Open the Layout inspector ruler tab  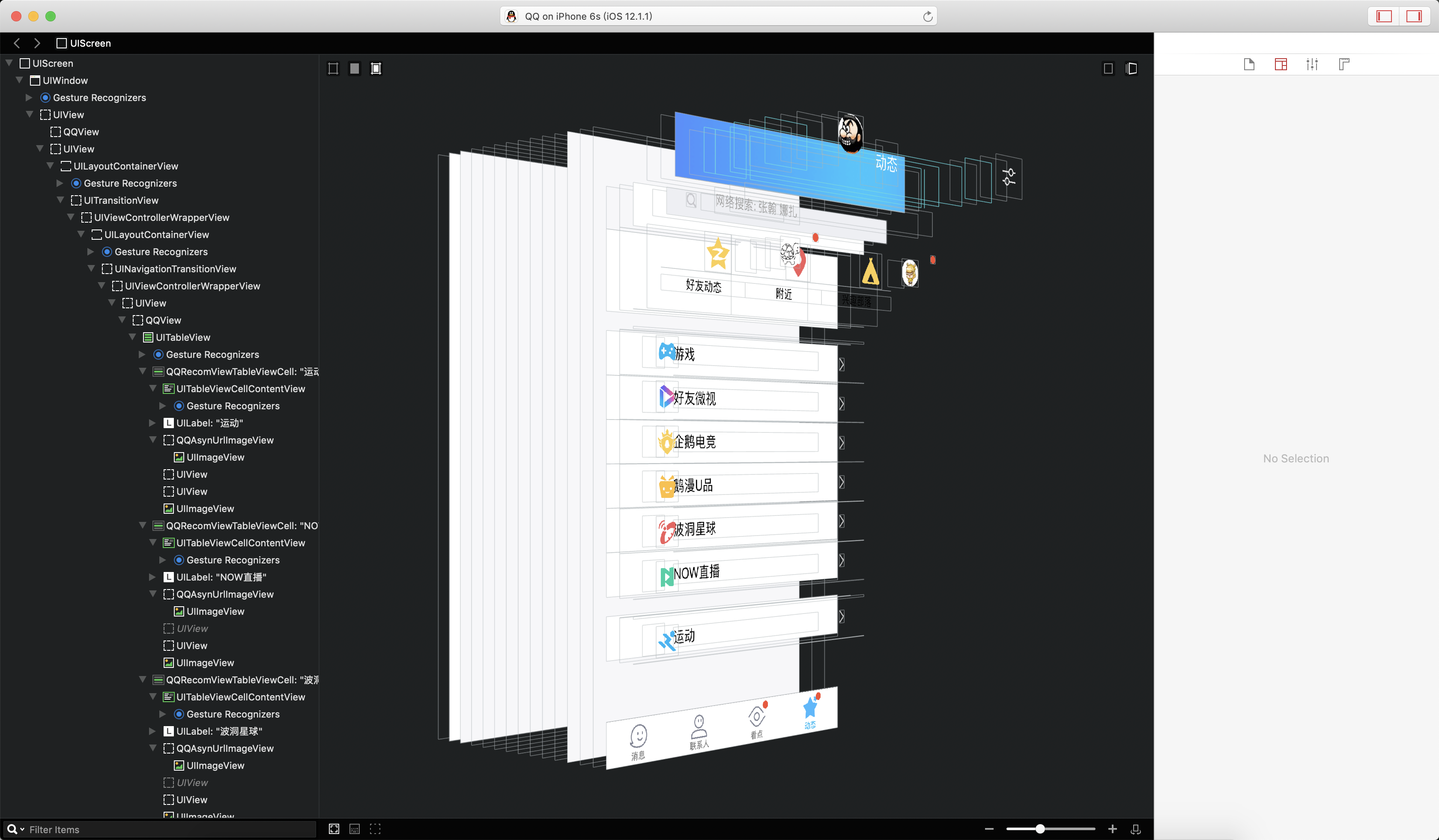(x=1344, y=65)
